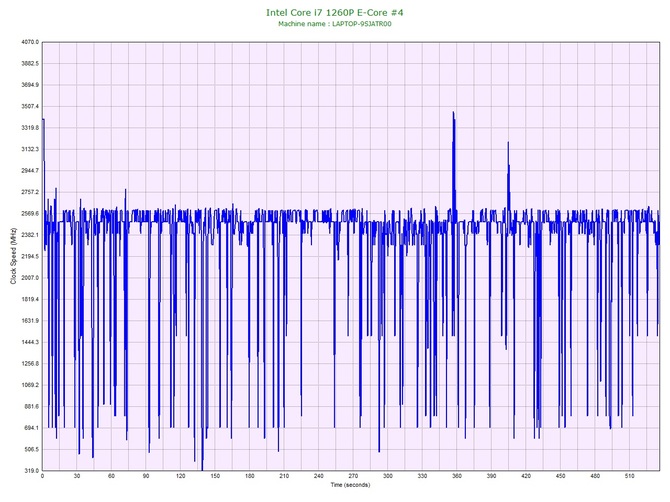Click the chart title 'Intel Core i7 1260P E-Core #4'

point(335,12)
